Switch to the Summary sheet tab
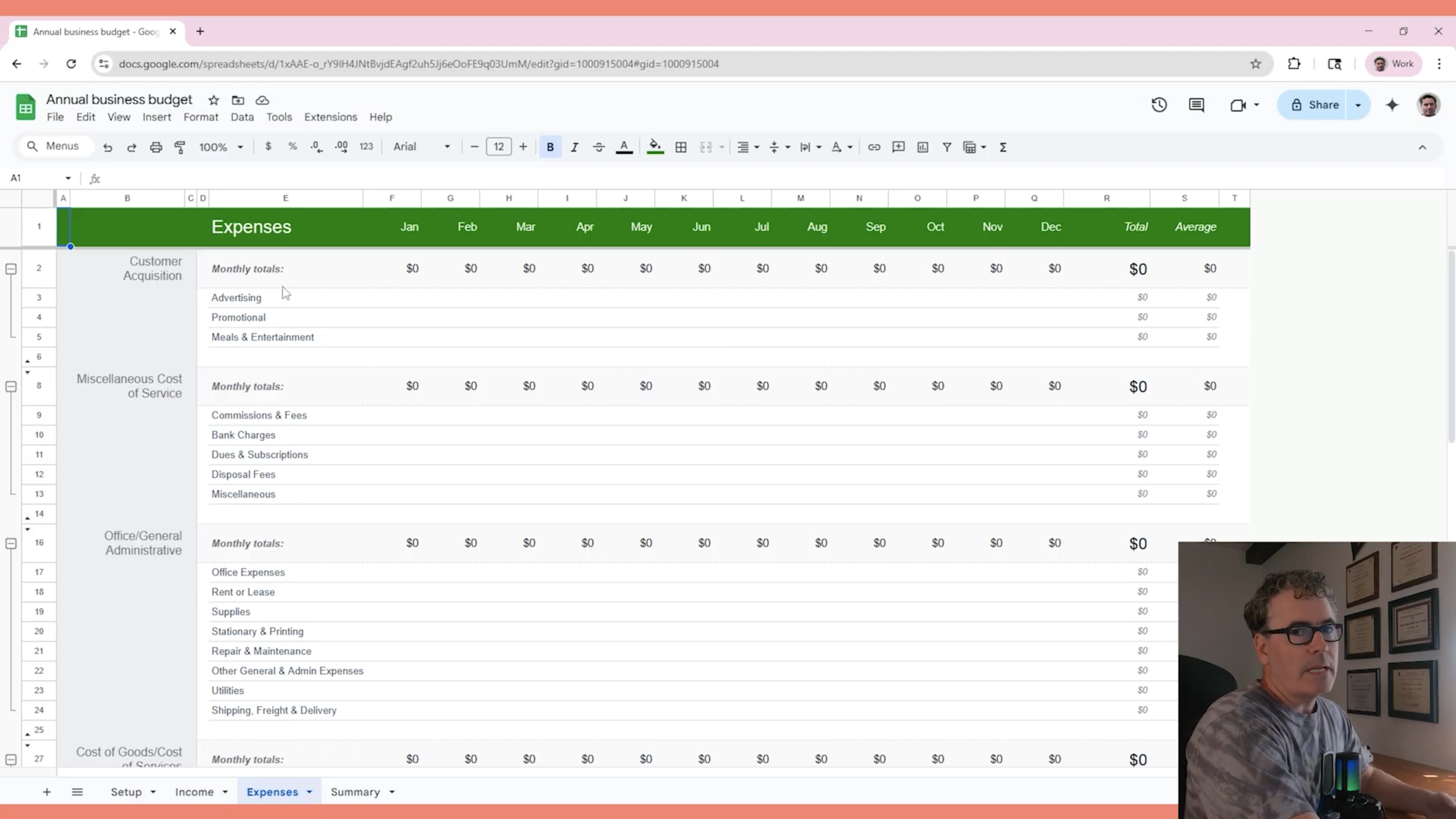 point(356,792)
